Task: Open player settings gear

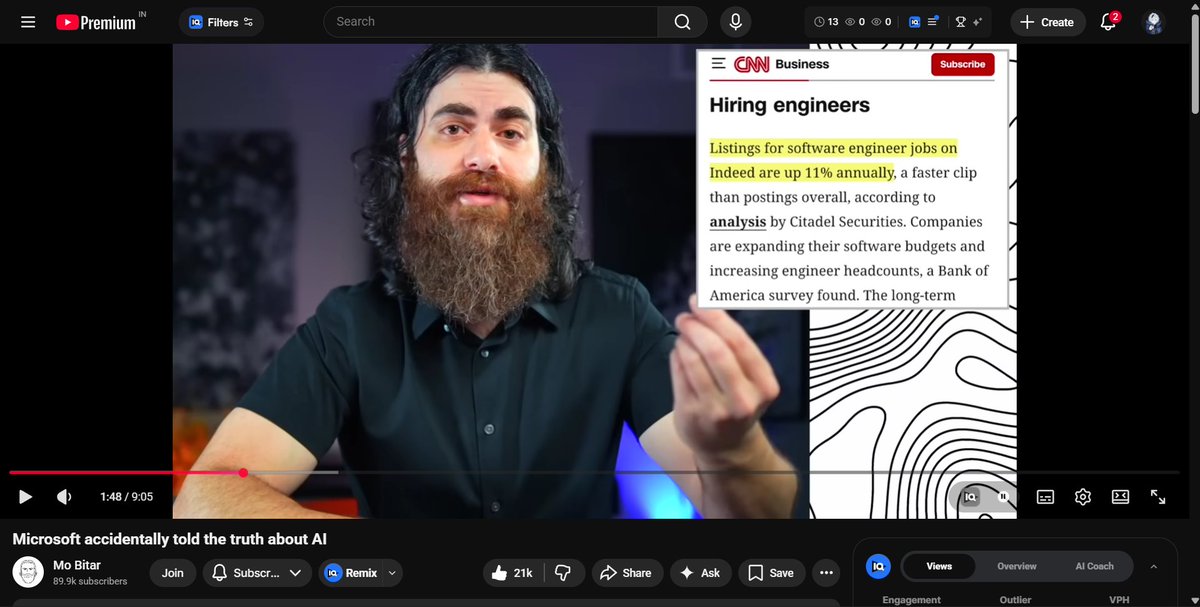Action: [1083, 497]
